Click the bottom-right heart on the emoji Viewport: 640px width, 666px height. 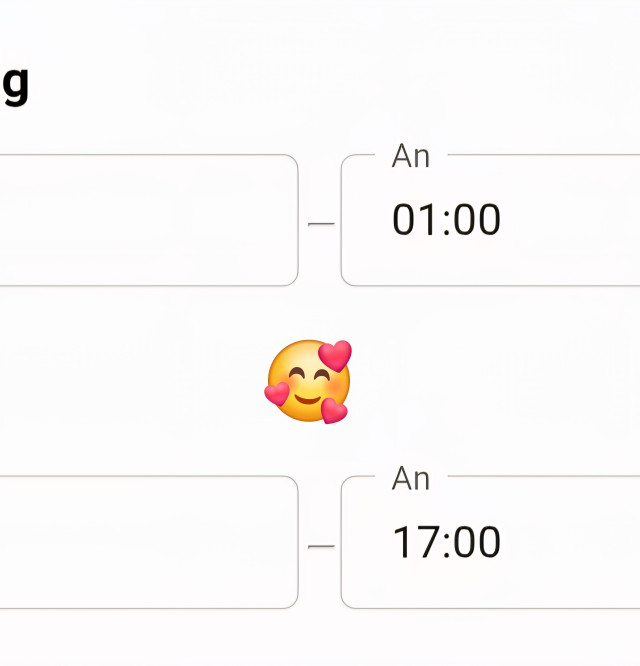coord(334,410)
